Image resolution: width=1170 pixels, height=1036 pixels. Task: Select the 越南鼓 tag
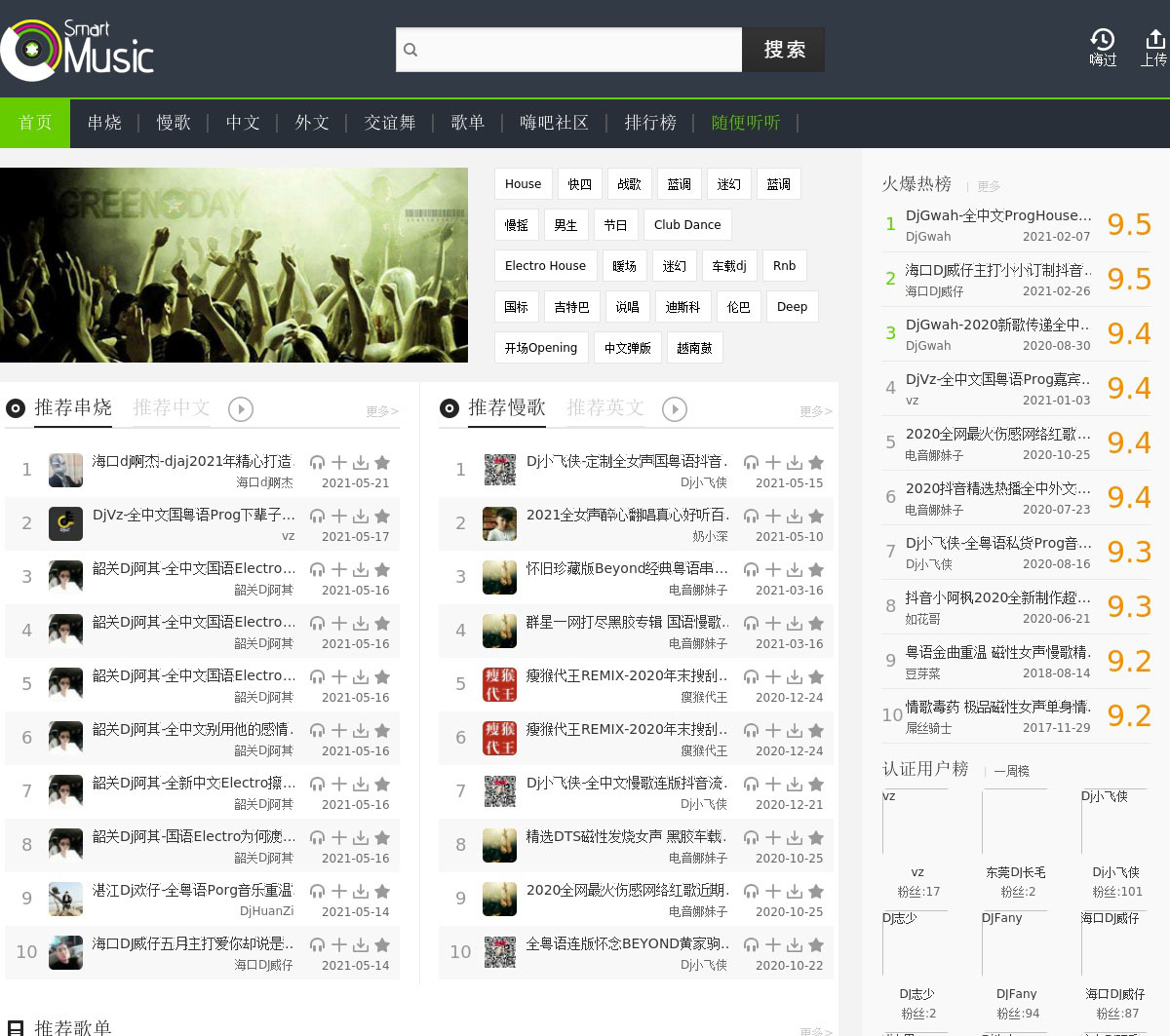694,348
